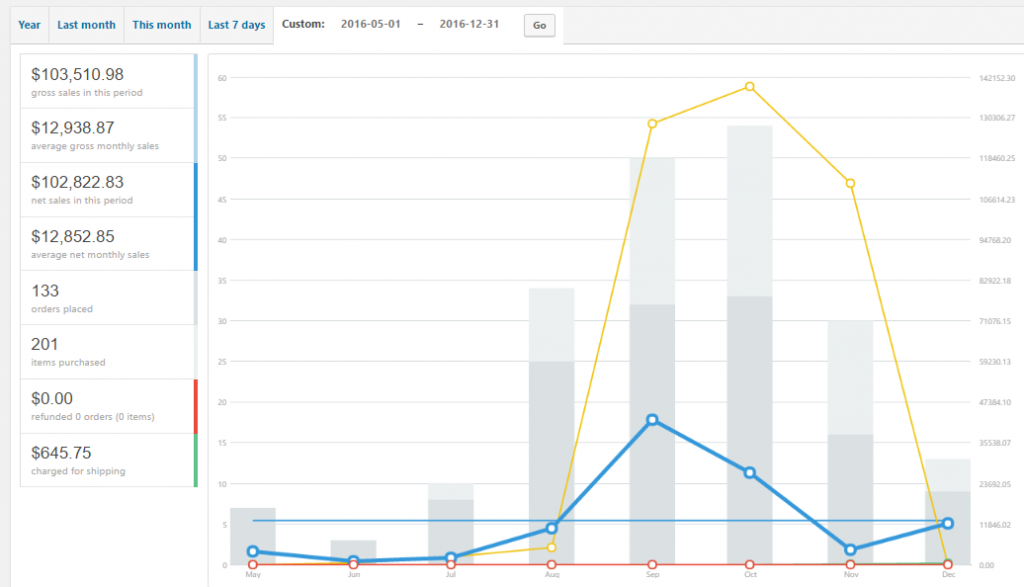Highlight average net monthly sales legend
The height and width of the screenshot is (587, 1024).
click(108, 244)
